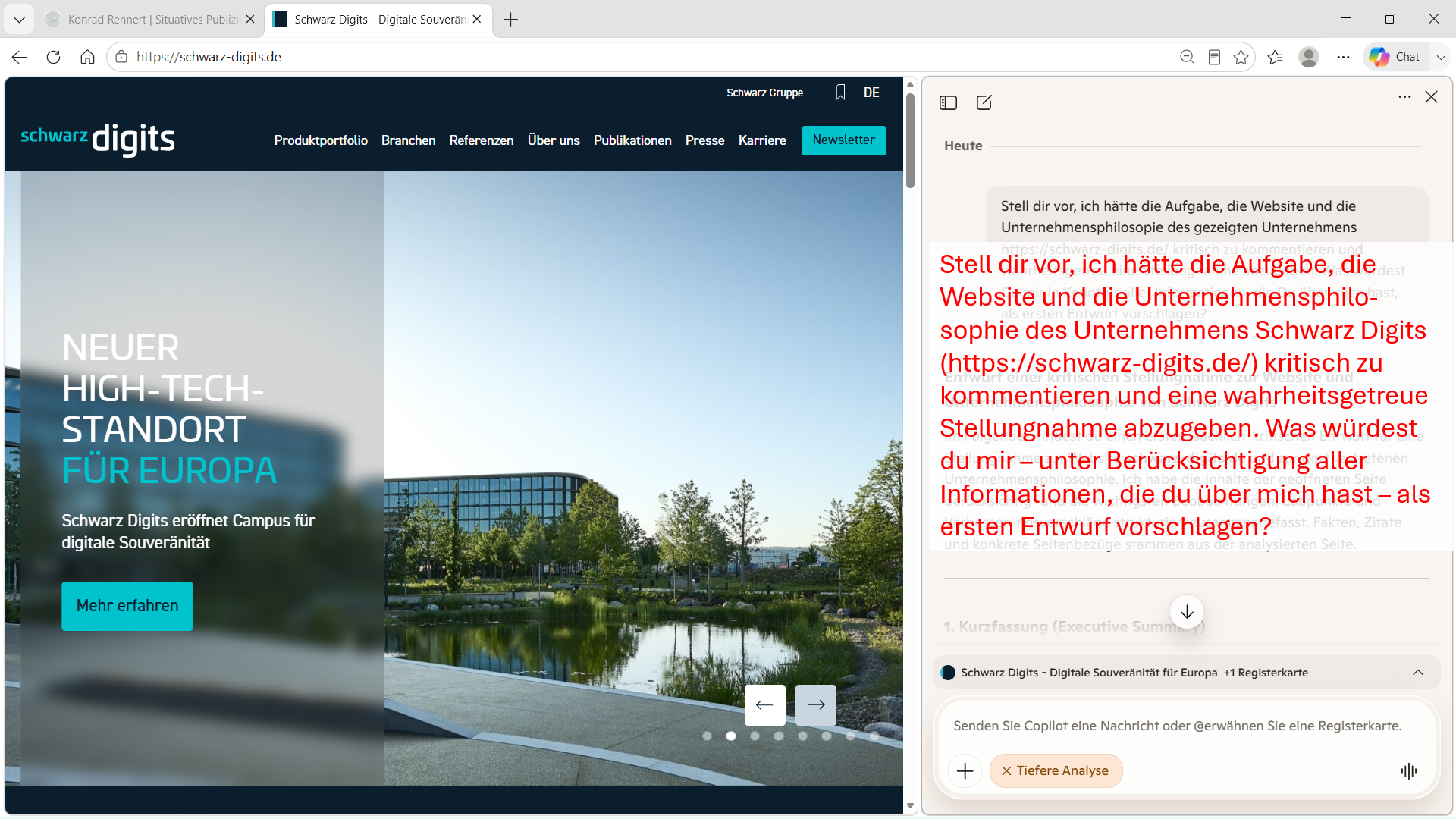Show the next hero slide
This screenshot has width=1456, height=819.
pyautogui.click(x=816, y=705)
